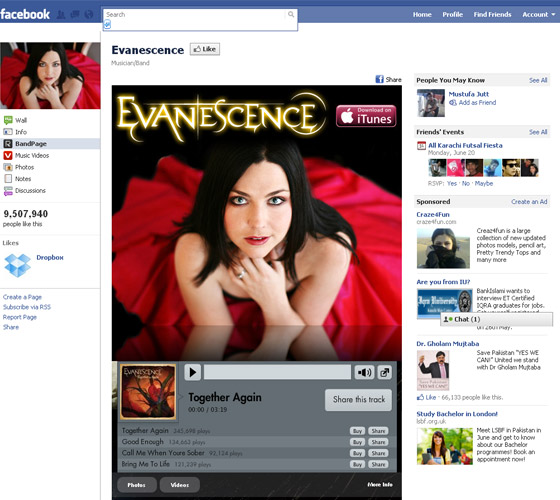Screen dimensions: 560x500
Task: Select Good Enough in track list
Action: [x=142, y=442]
